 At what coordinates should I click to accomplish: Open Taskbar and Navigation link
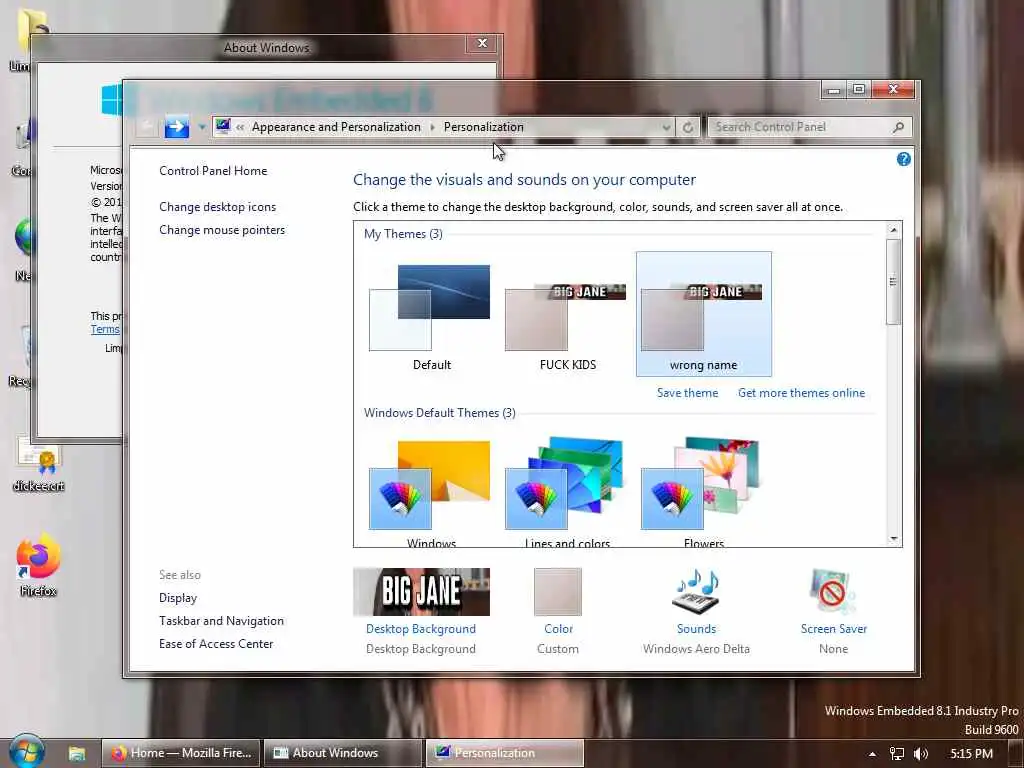[x=221, y=620]
